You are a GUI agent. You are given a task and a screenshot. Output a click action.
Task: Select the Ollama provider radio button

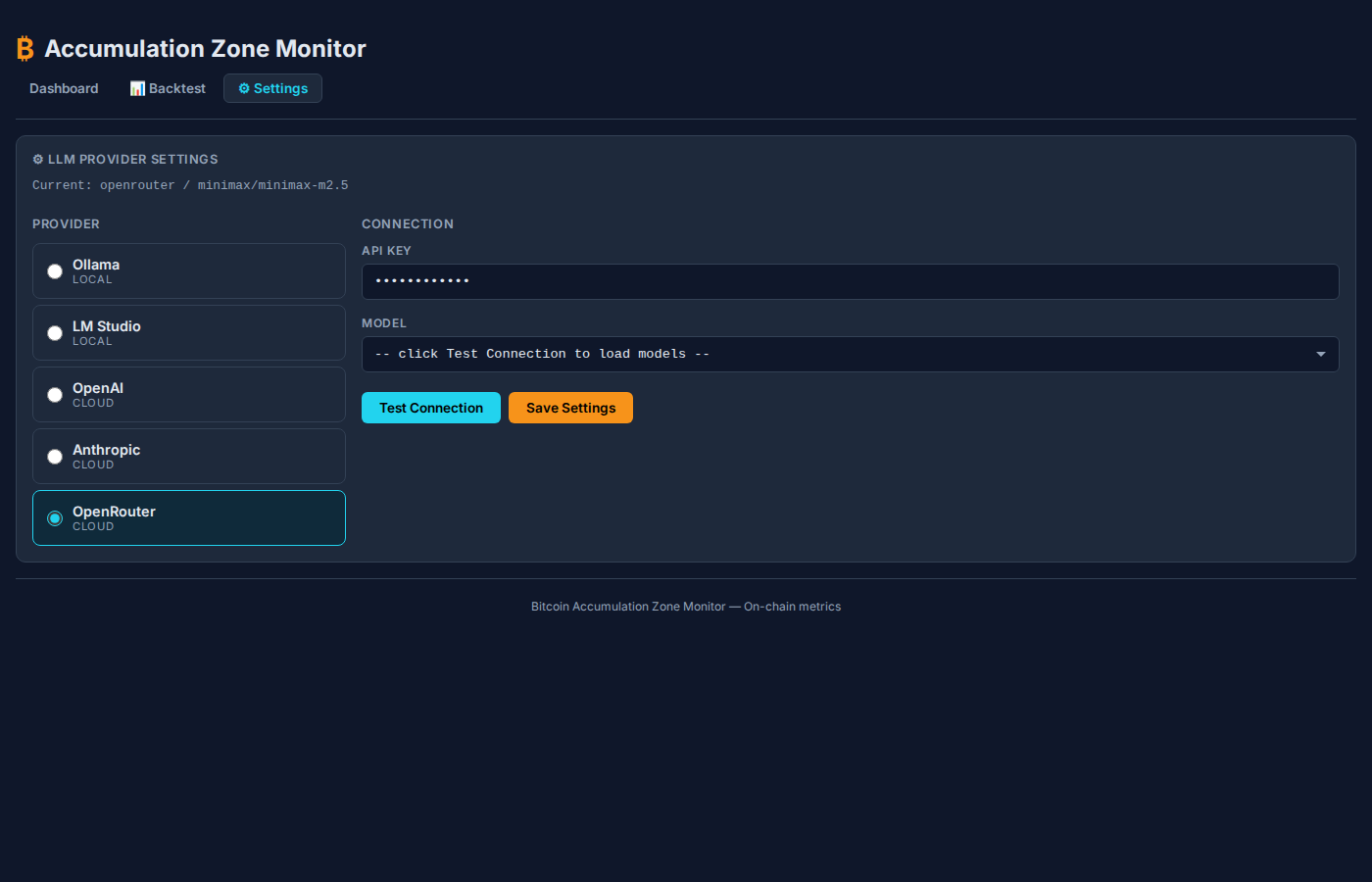point(55,271)
